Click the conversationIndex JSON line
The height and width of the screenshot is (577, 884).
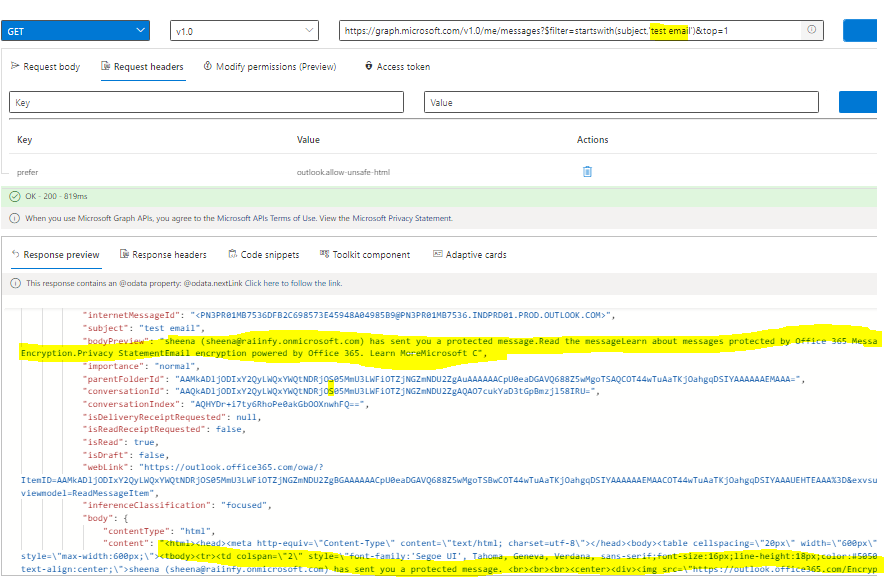226,404
